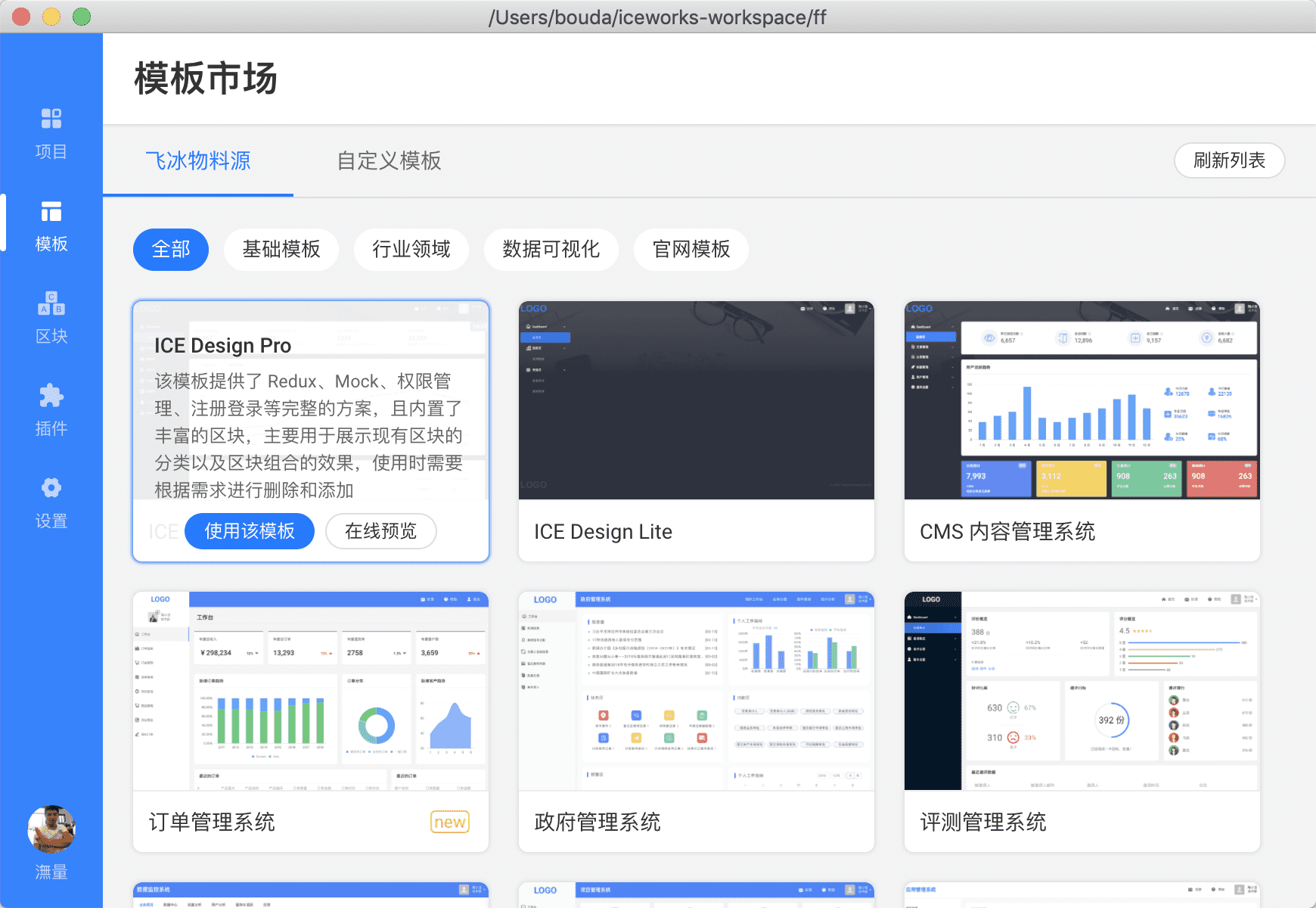This screenshot has width=1316, height=908.
Task: Switch to the 自定义模板 tab
Action: [389, 160]
